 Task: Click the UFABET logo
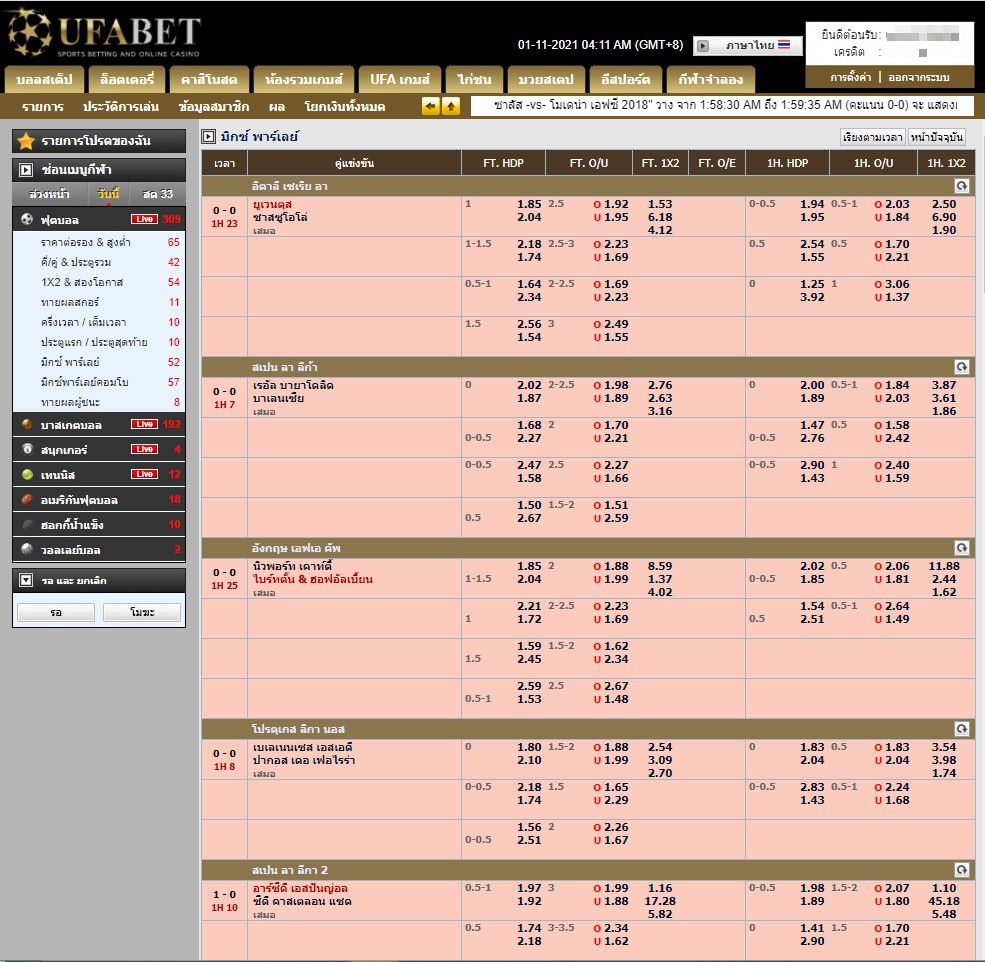(104, 35)
